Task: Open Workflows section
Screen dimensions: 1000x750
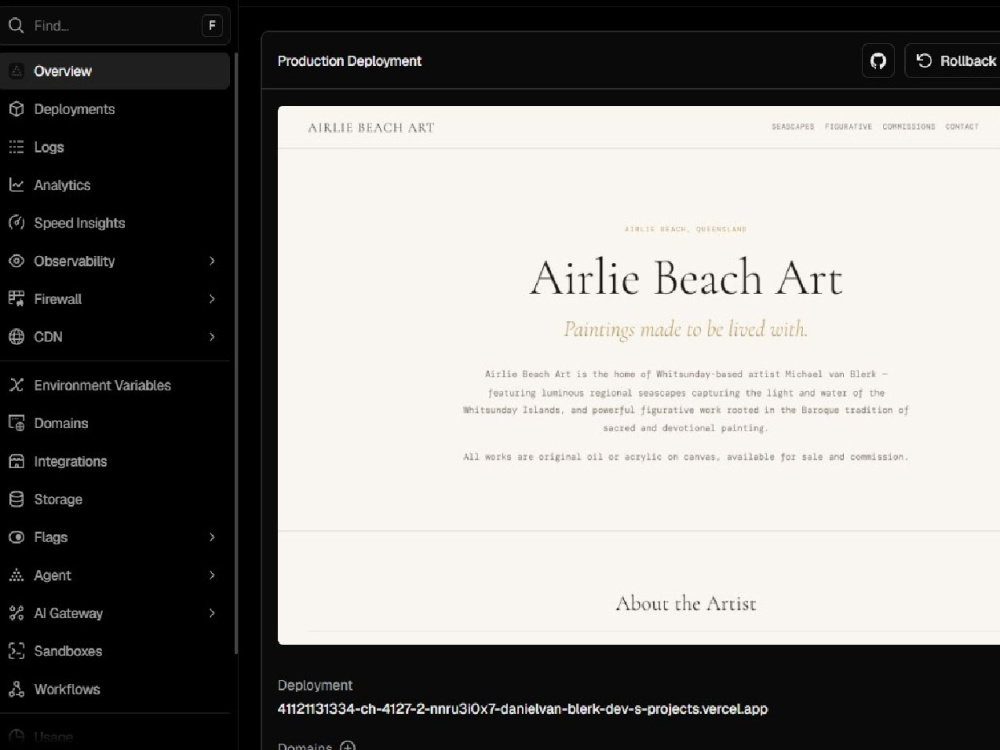Action: pos(115,689)
